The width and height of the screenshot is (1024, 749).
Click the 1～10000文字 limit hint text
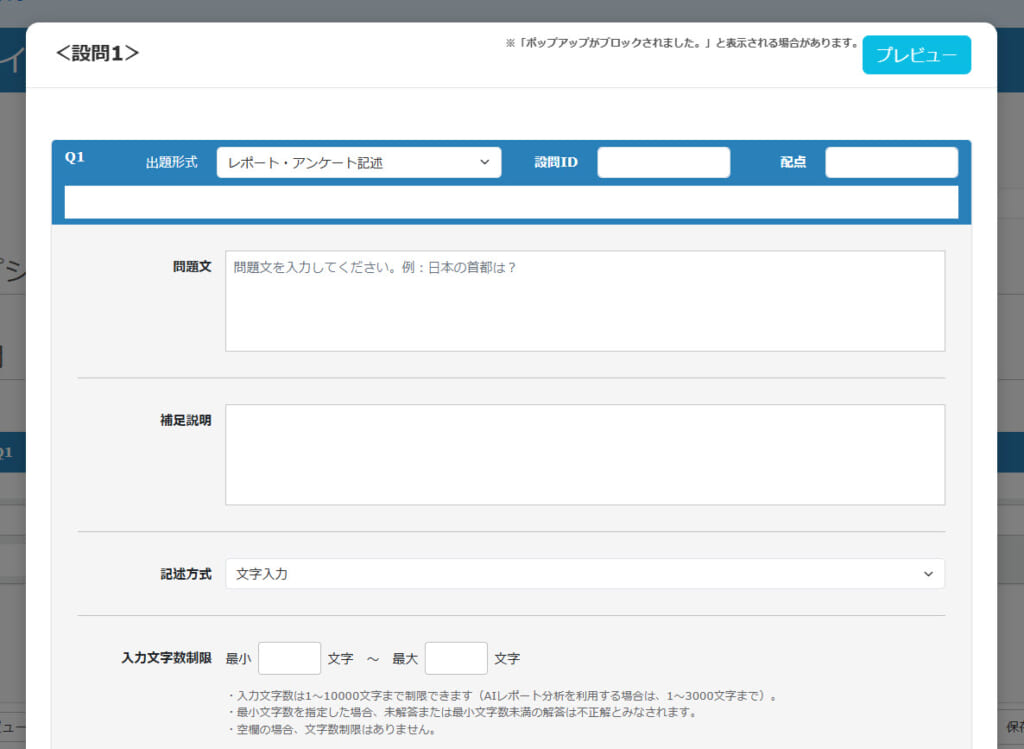(x=503, y=695)
